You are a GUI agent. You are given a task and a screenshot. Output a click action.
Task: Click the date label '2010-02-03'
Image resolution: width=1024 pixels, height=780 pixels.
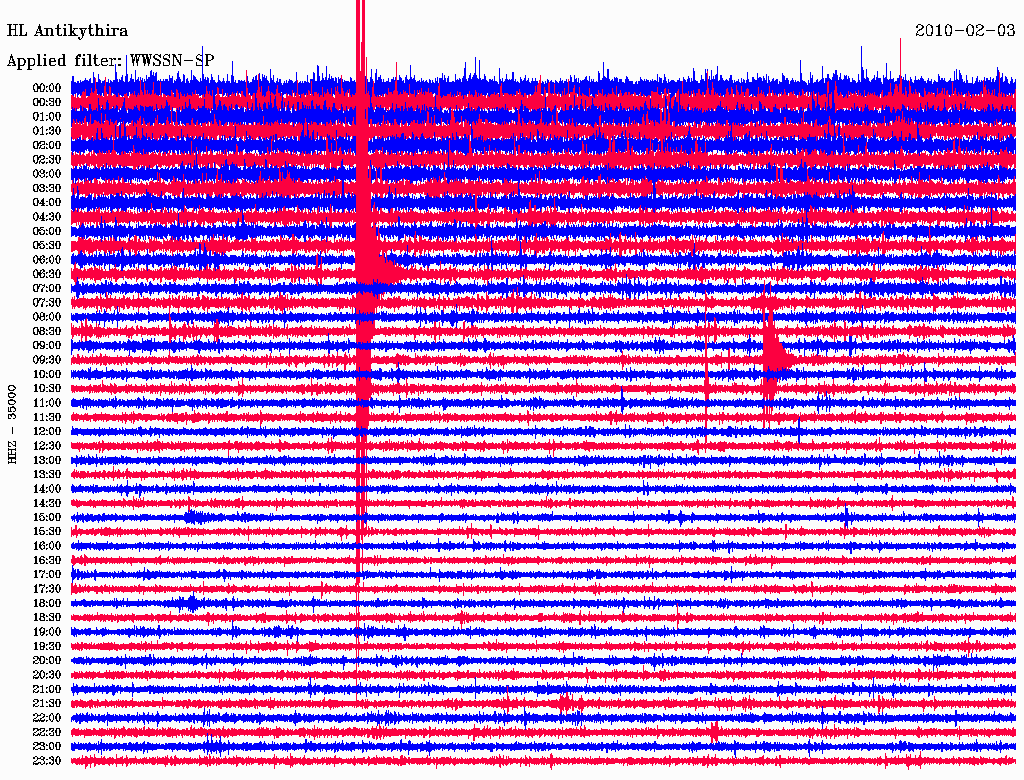tap(965, 31)
